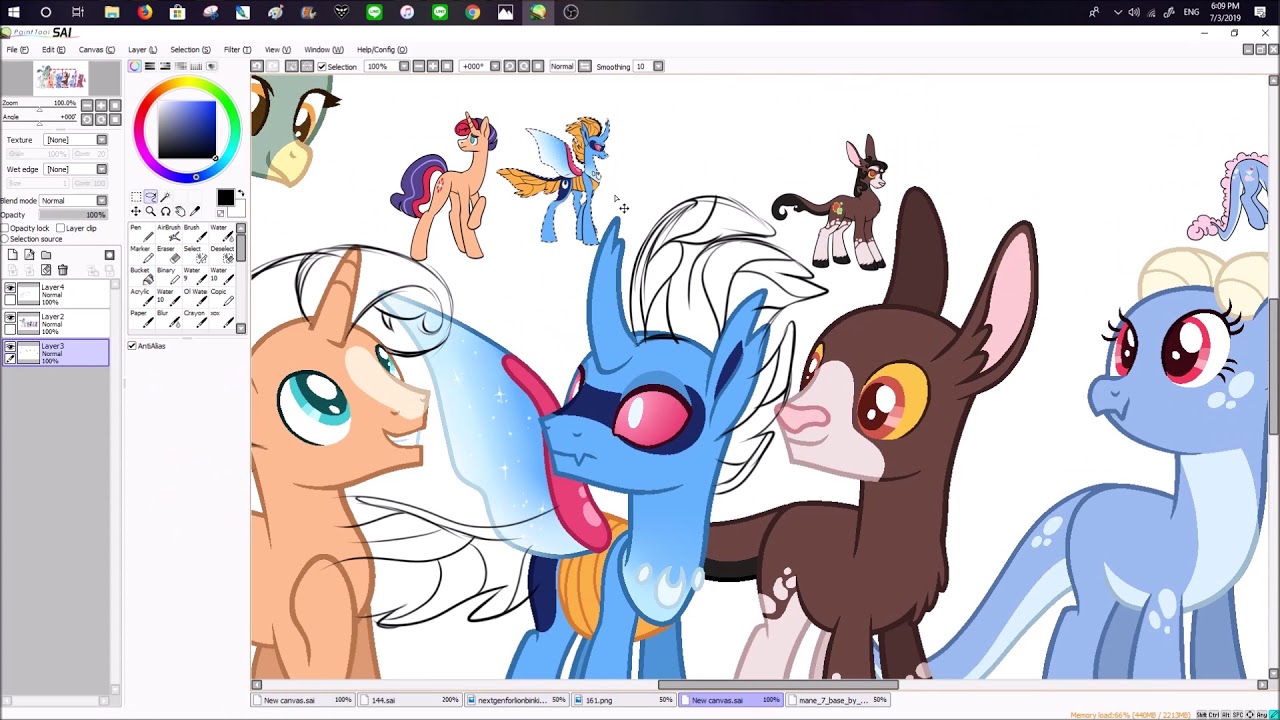Select the AirBrush tool
The height and width of the screenshot is (720, 1280).
coord(169,233)
